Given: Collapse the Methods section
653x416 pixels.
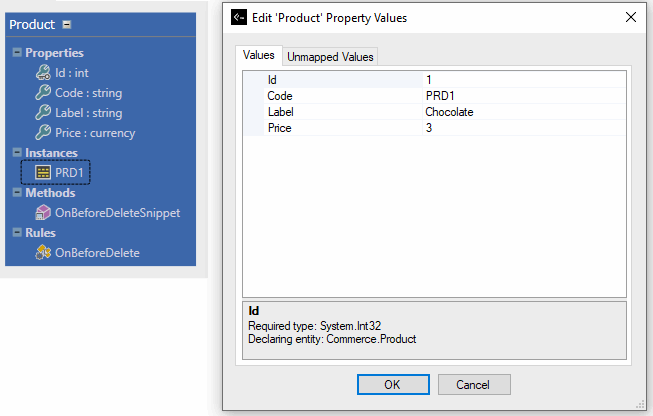Looking at the screenshot, I should [x=17, y=193].
